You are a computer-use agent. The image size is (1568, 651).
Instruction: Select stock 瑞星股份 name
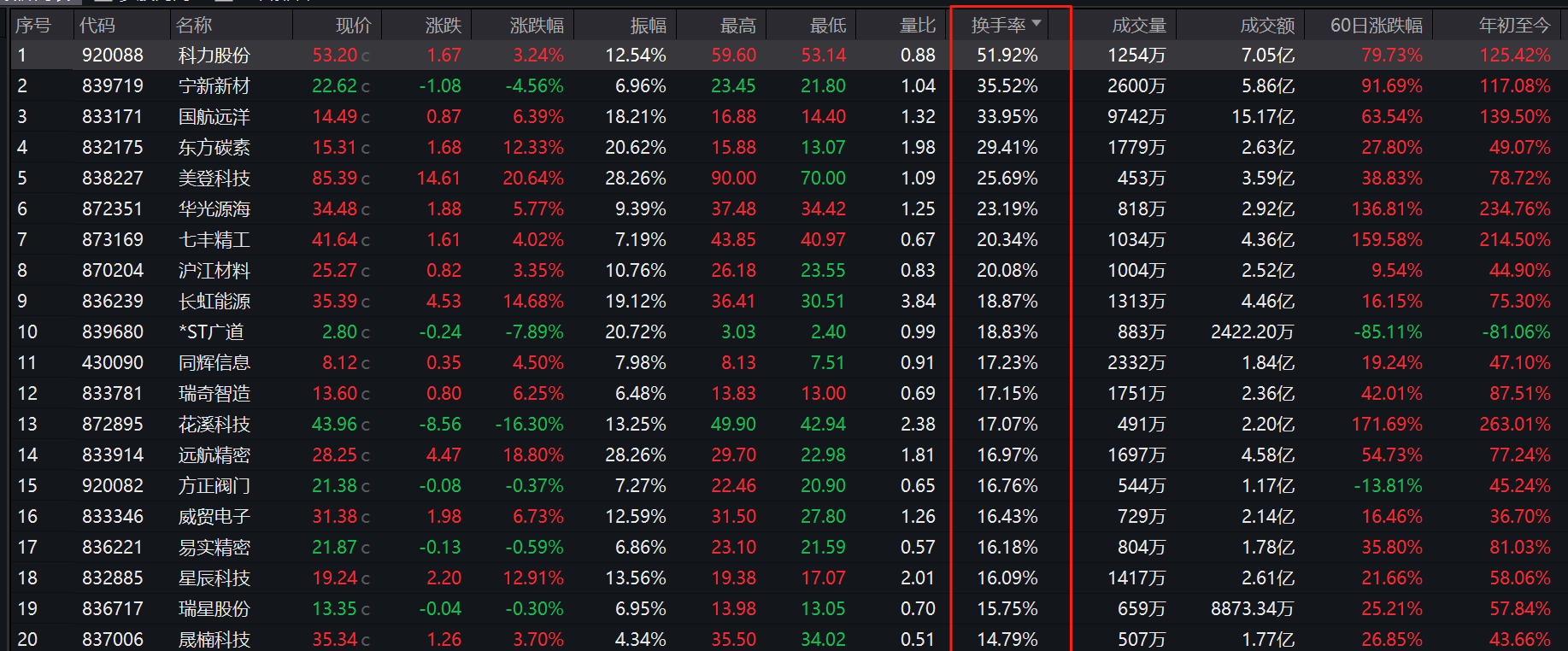[x=214, y=609]
